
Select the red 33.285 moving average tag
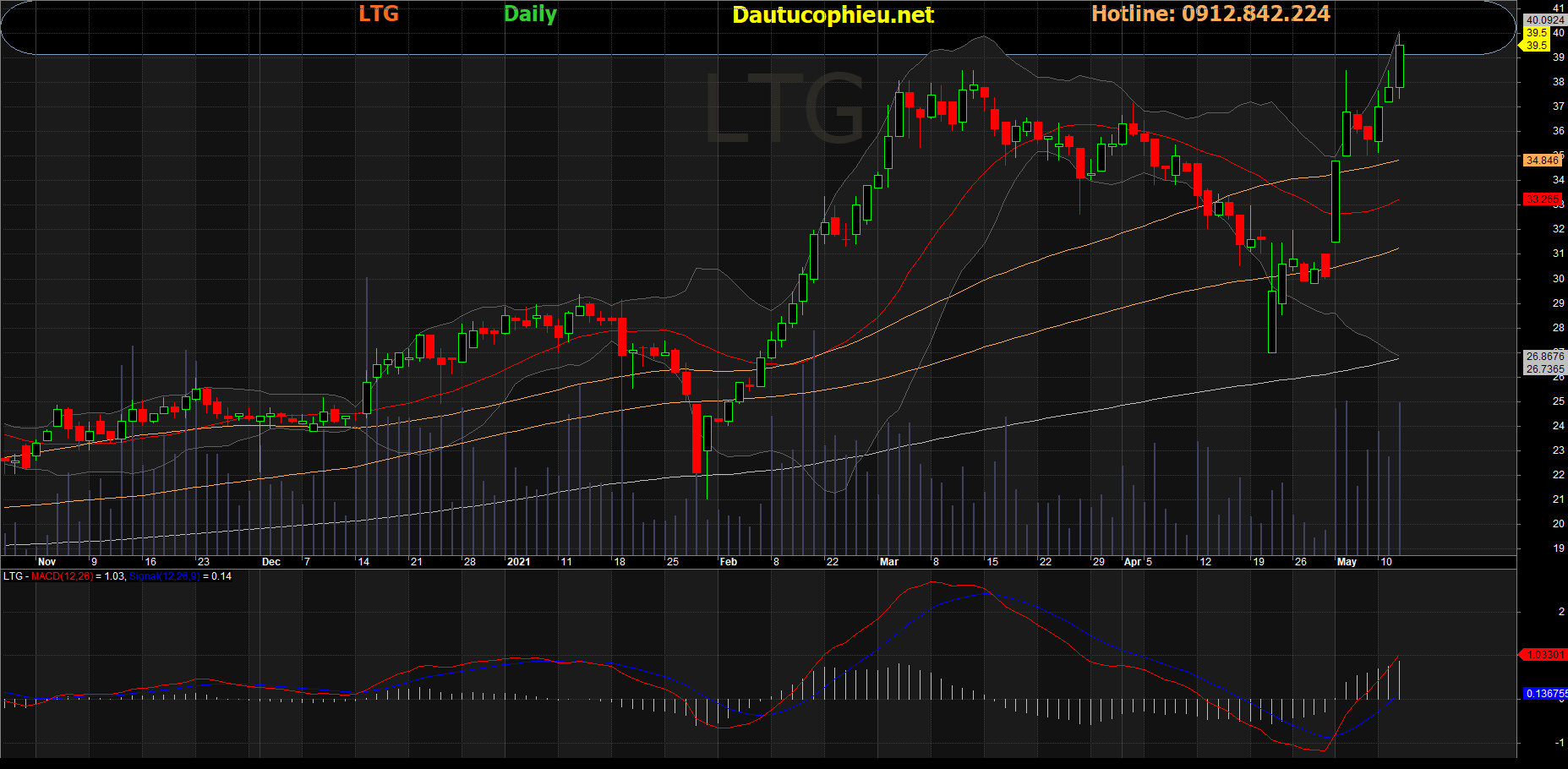pyautogui.click(x=1542, y=199)
